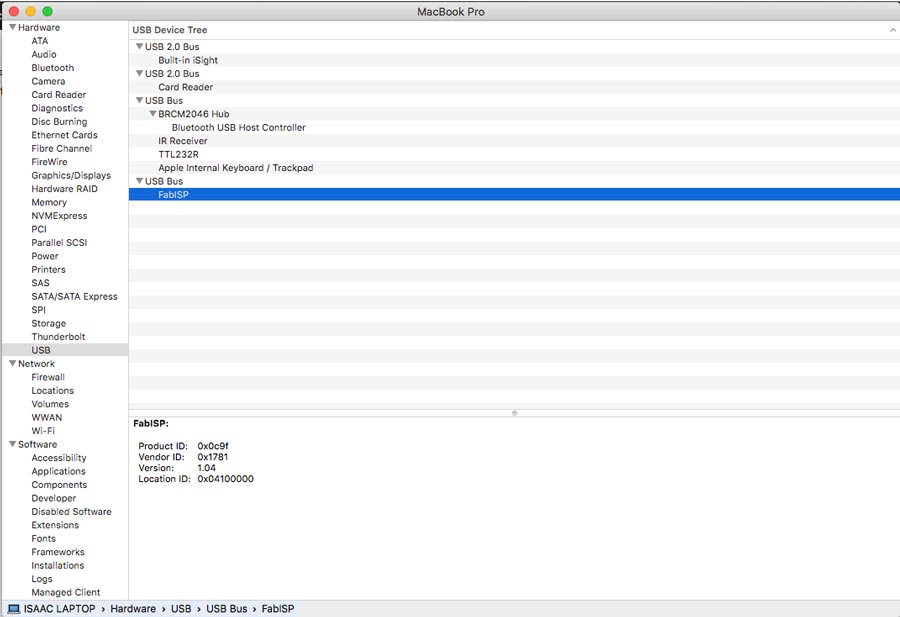900x617 pixels.
Task: Click the pane divider resize handle
Action: click(x=514, y=412)
